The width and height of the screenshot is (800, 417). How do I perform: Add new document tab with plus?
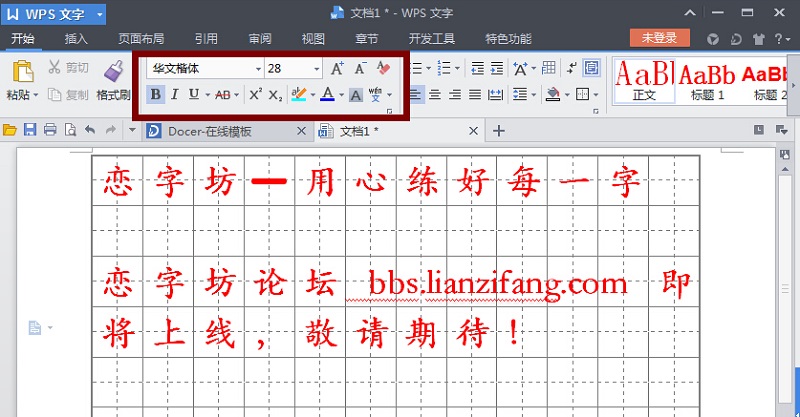click(x=498, y=131)
